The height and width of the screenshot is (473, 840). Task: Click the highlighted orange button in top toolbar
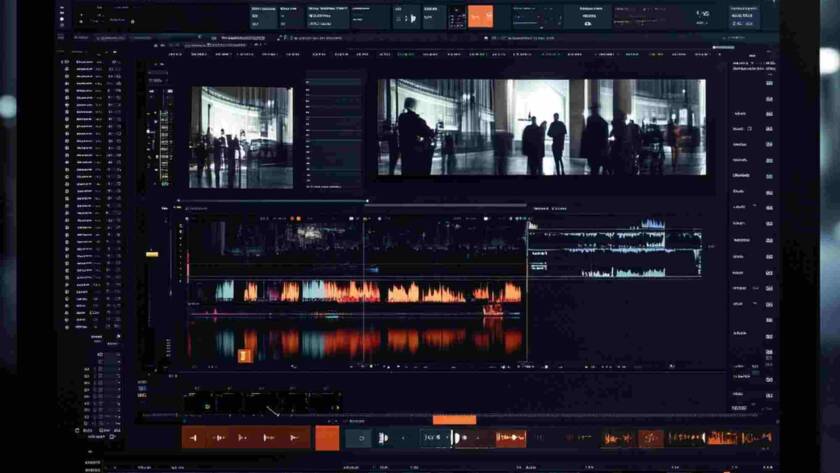coord(480,17)
